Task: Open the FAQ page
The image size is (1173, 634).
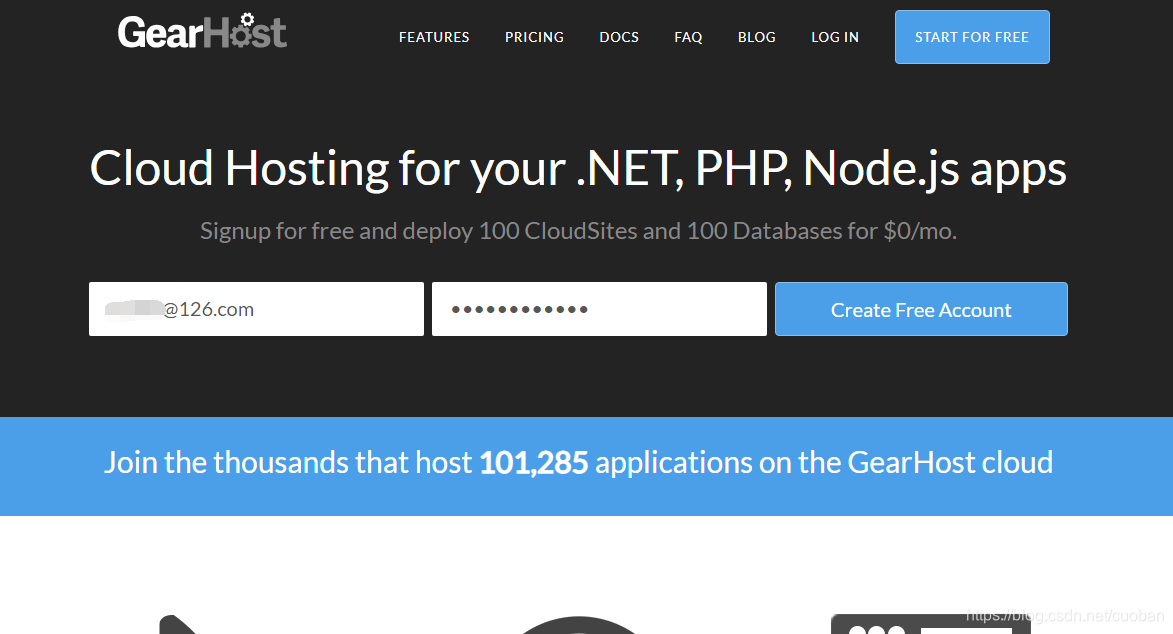Action: pyautogui.click(x=688, y=37)
